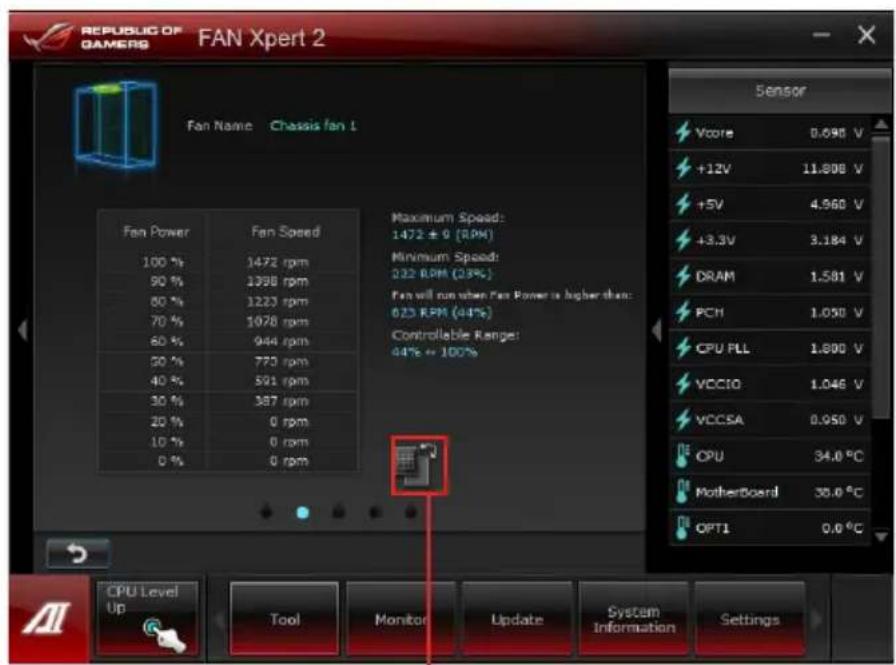Click the Fan Speed column header
This screenshot has width=896, height=665.
285,232
